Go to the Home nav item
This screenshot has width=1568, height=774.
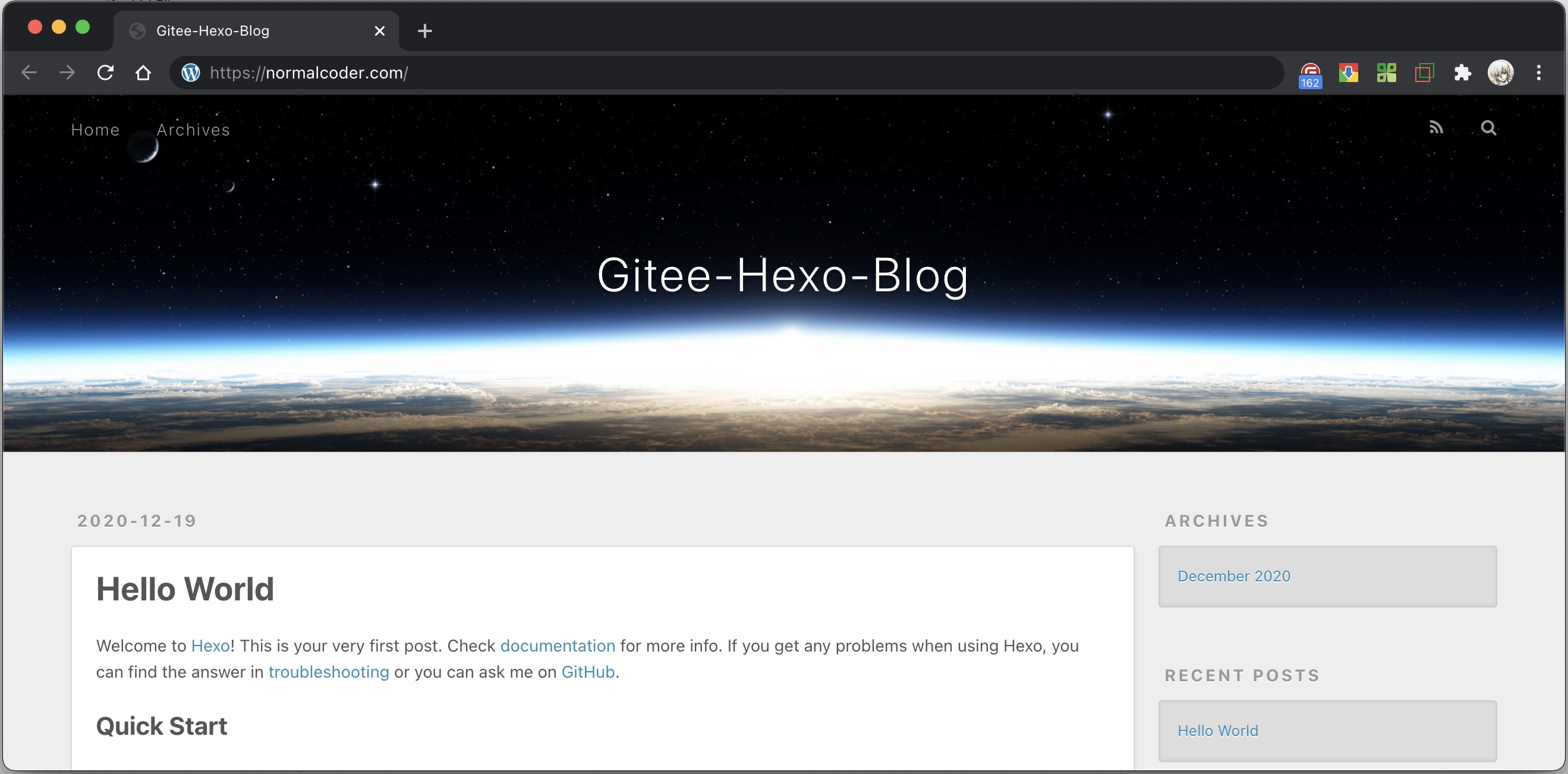click(x=95, y=130)
